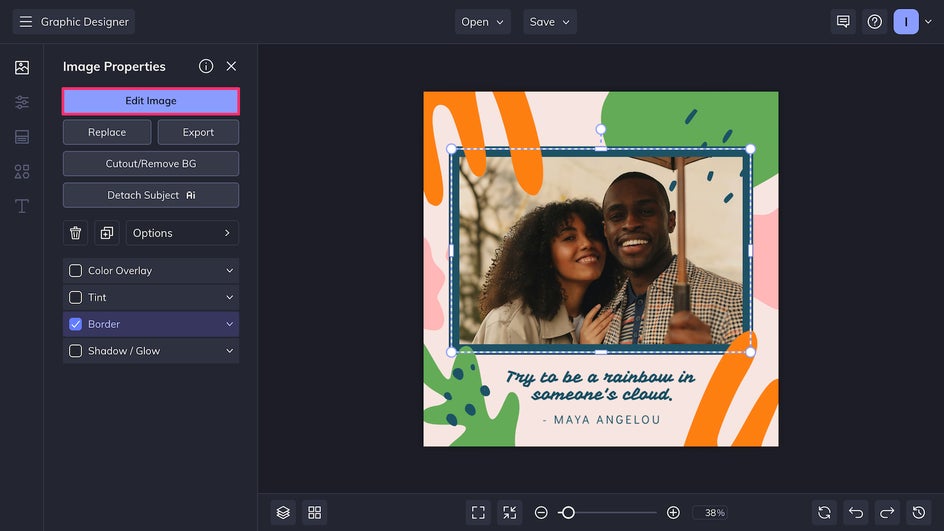Open the Layers panel icon
Screen dimensions: 944x531
click(x=283, y=512)
